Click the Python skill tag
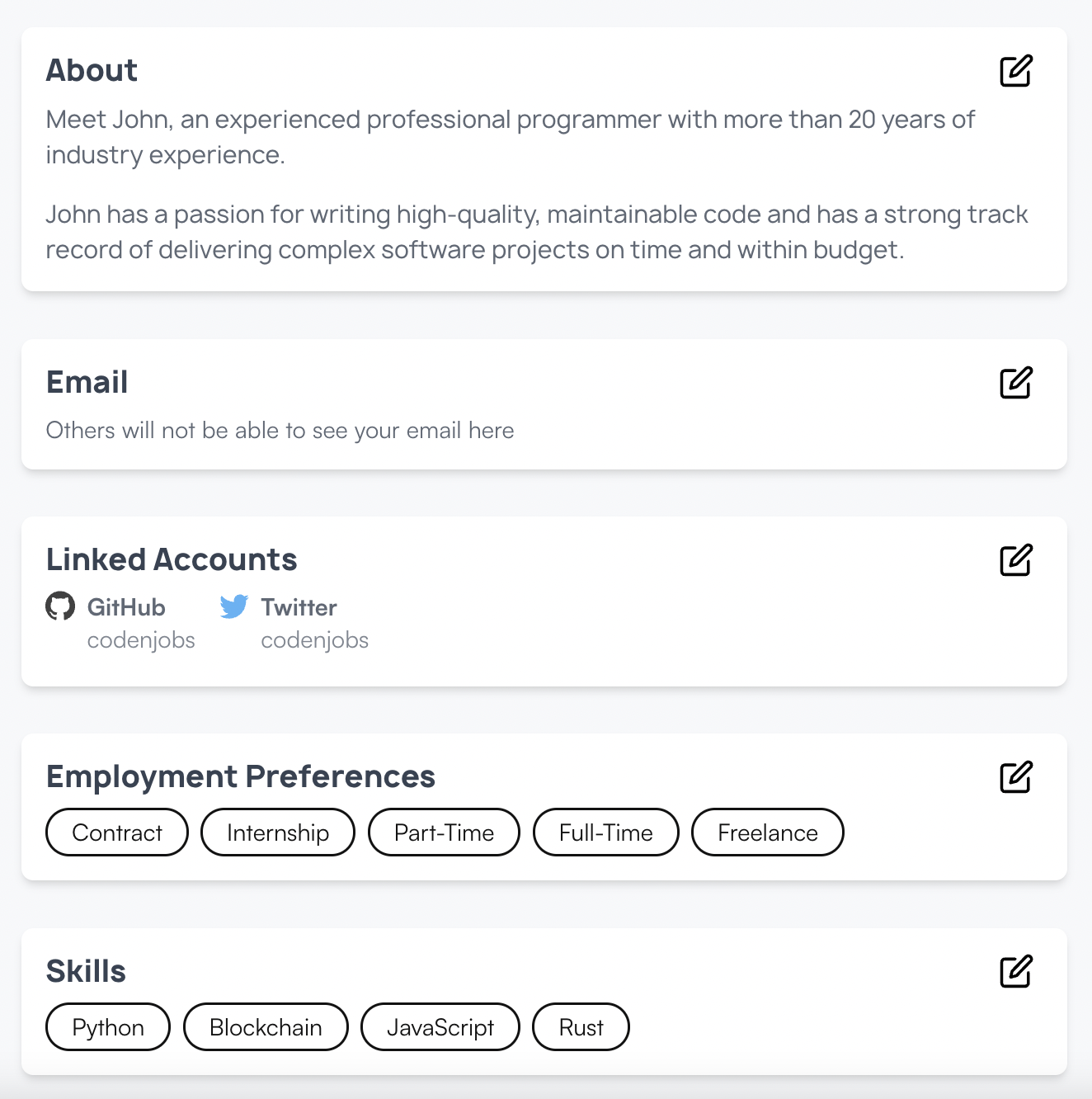Viewport: 1092px width, 1099px height. tap(107, 1027)
